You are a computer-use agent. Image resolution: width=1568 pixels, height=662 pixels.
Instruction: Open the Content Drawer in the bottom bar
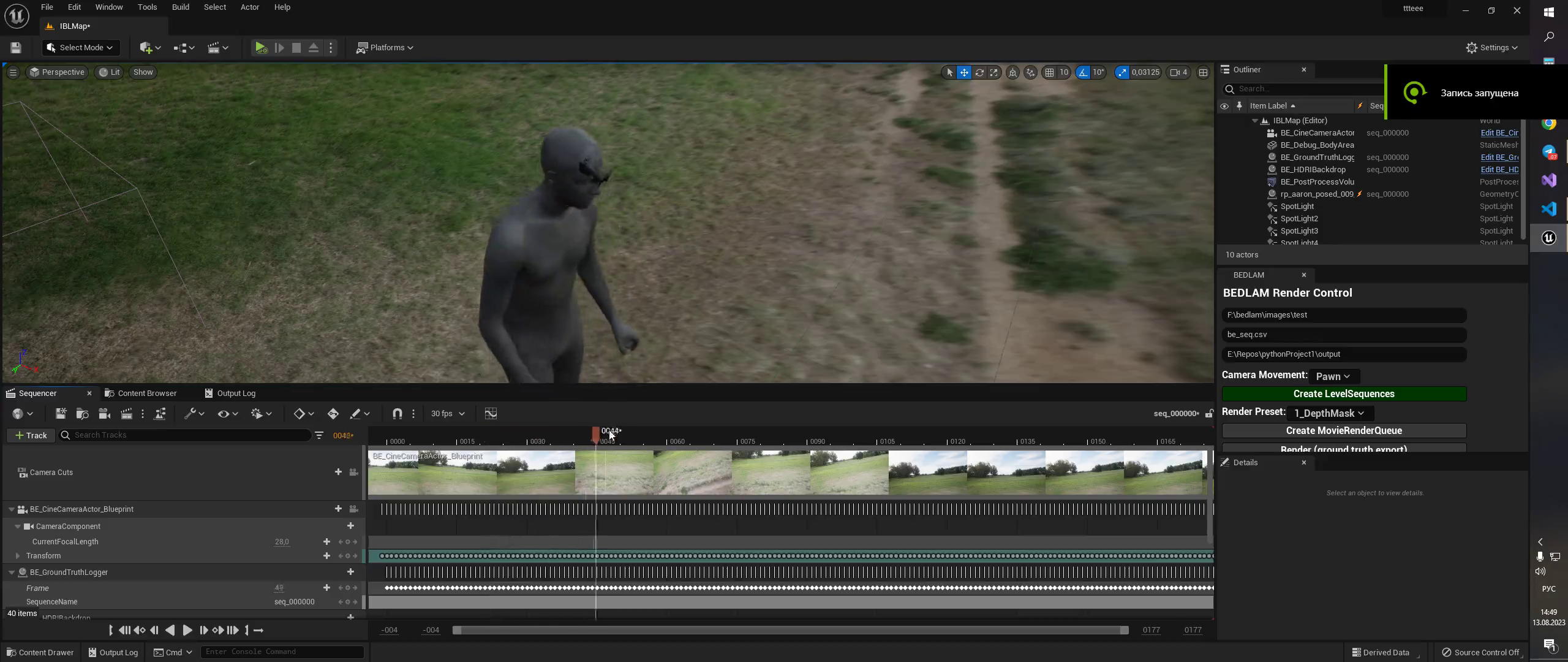click(x=40, y=653)
